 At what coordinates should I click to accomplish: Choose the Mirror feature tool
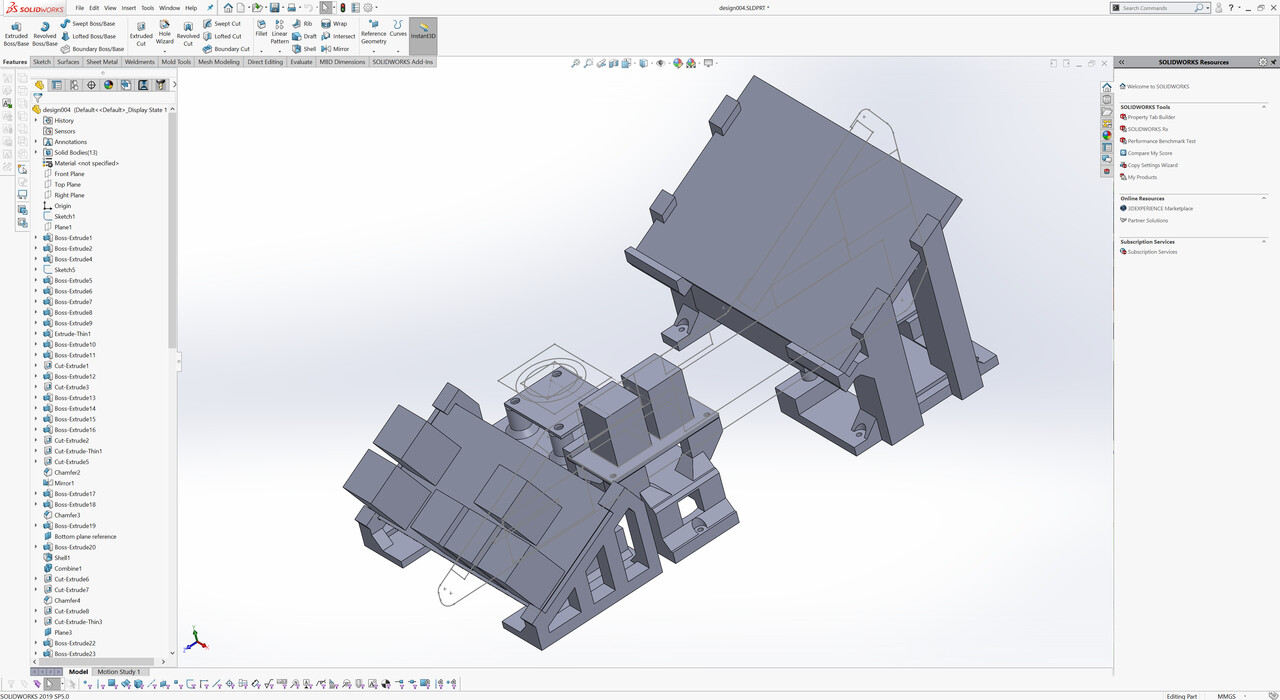pos(335,49)
